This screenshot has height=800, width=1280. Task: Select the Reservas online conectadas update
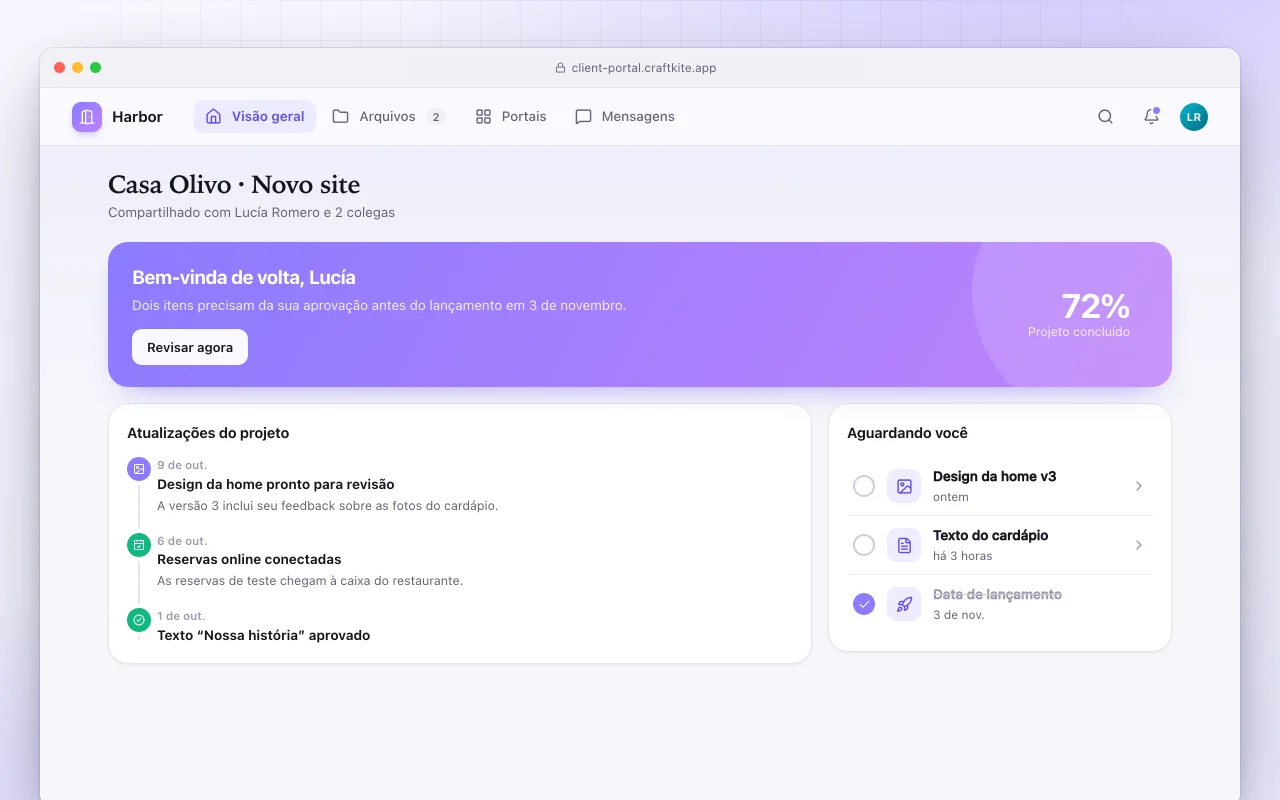click(x=249, y=559)
